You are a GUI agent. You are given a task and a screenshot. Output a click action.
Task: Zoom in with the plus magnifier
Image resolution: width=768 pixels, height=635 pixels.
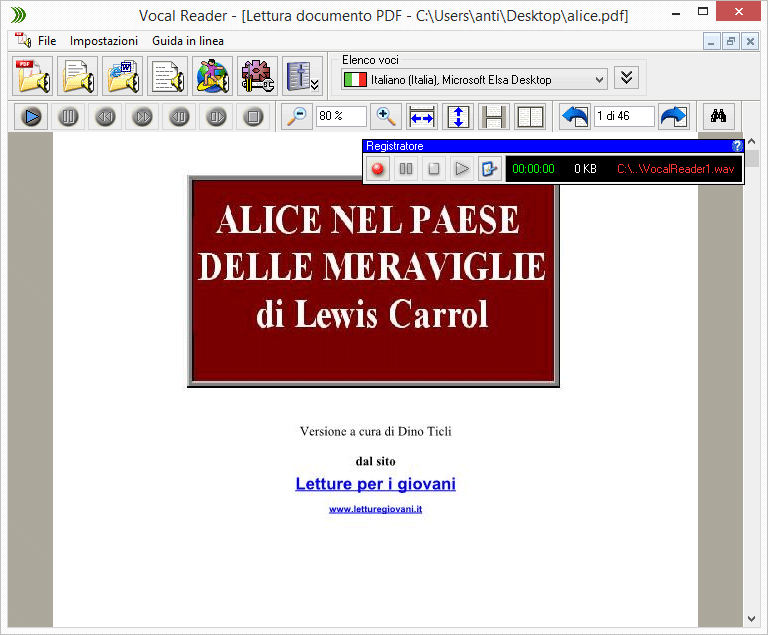[386, 117]
